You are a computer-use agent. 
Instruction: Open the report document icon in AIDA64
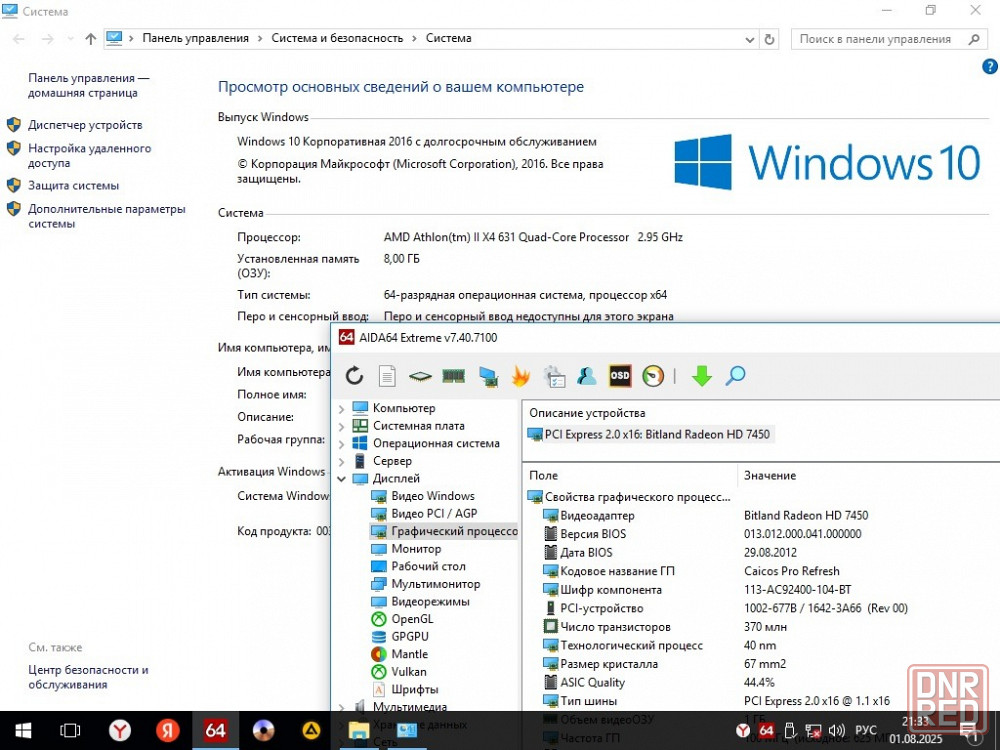387,376
